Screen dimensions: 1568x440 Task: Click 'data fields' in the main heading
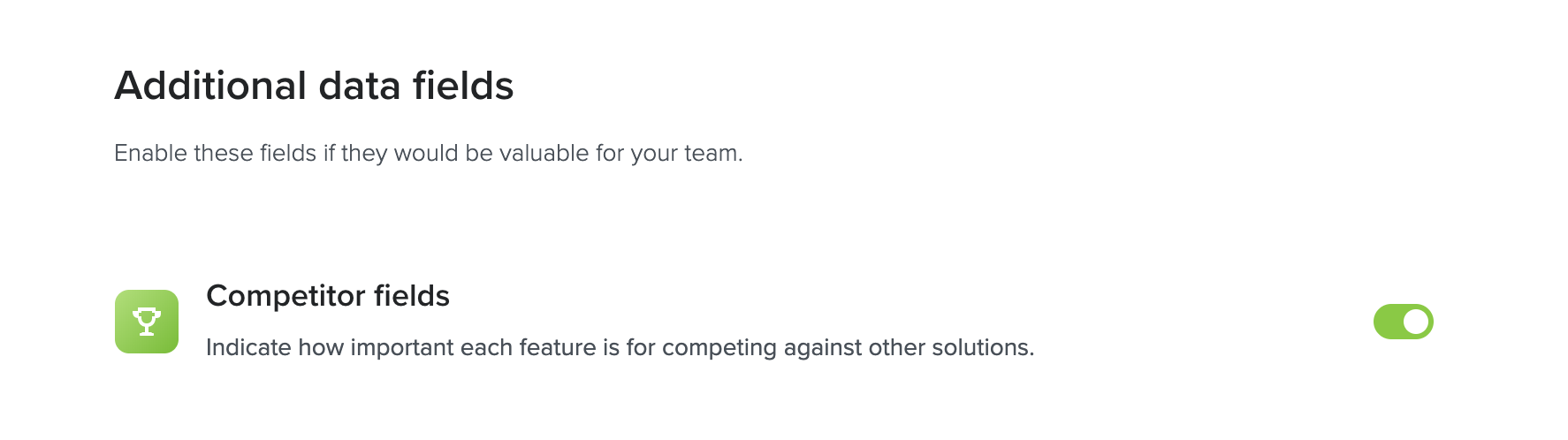(416, 86)
